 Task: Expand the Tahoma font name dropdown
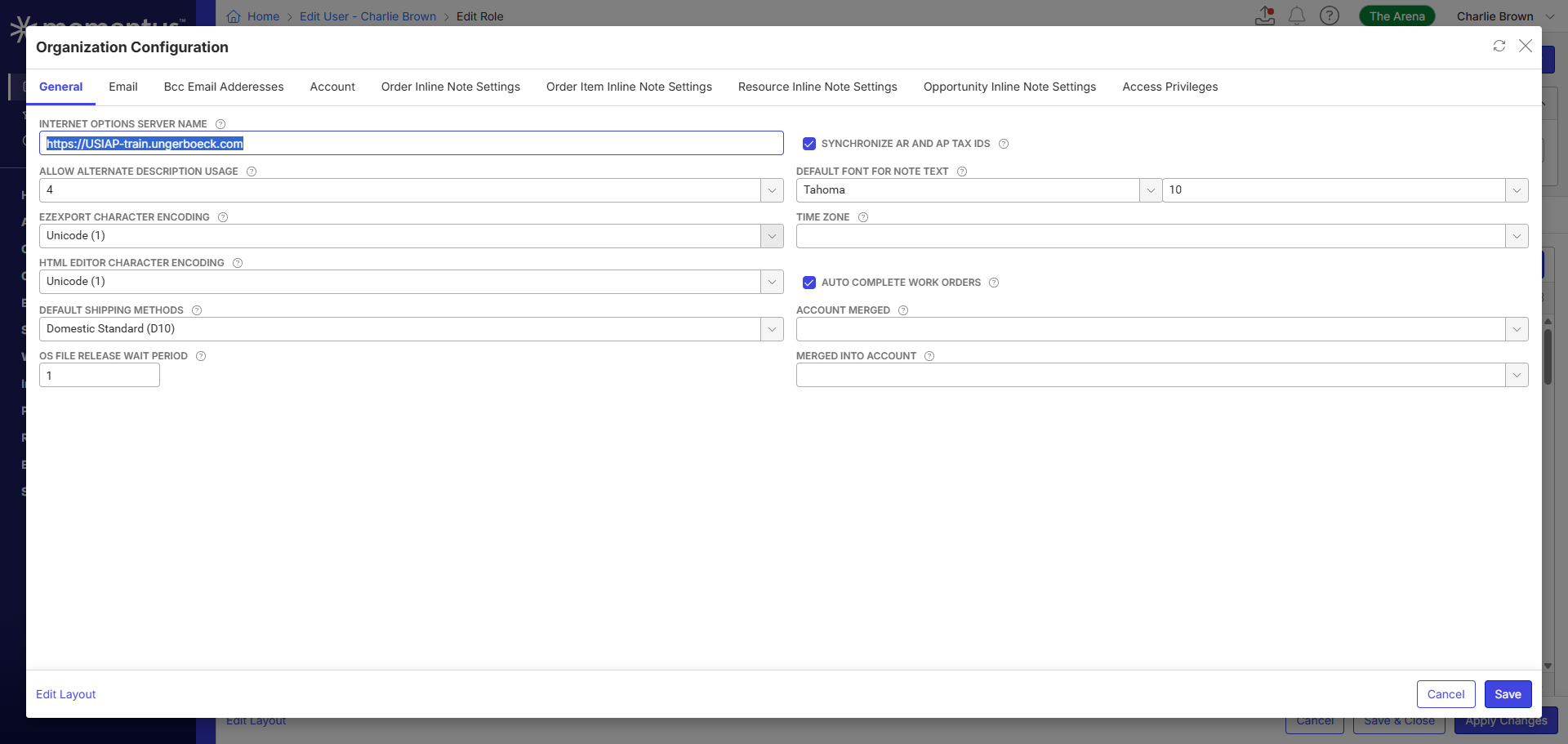click(x=1151, y=190)
